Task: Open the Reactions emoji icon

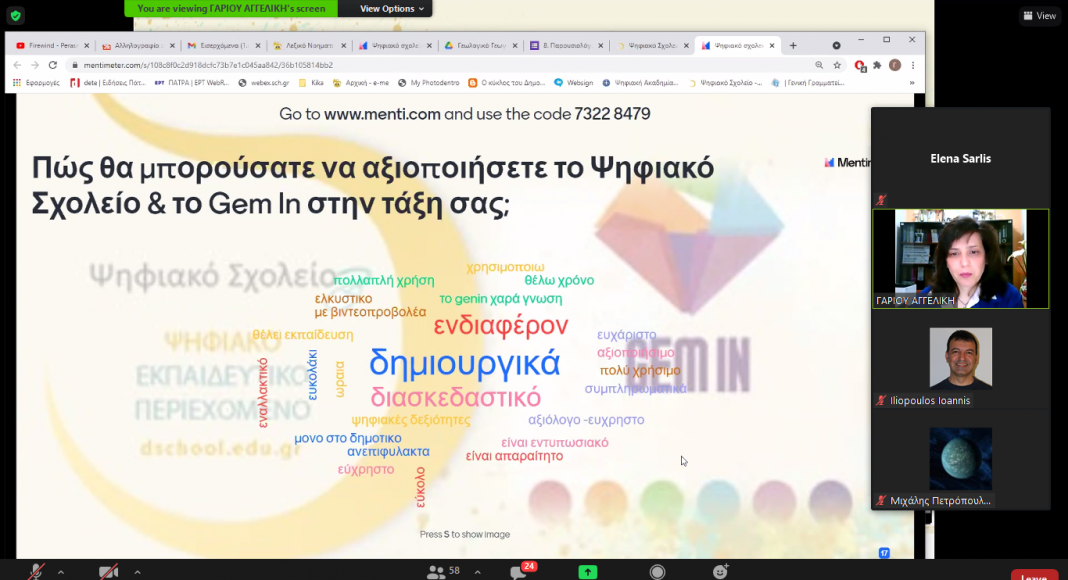Action: click(721, 572)
